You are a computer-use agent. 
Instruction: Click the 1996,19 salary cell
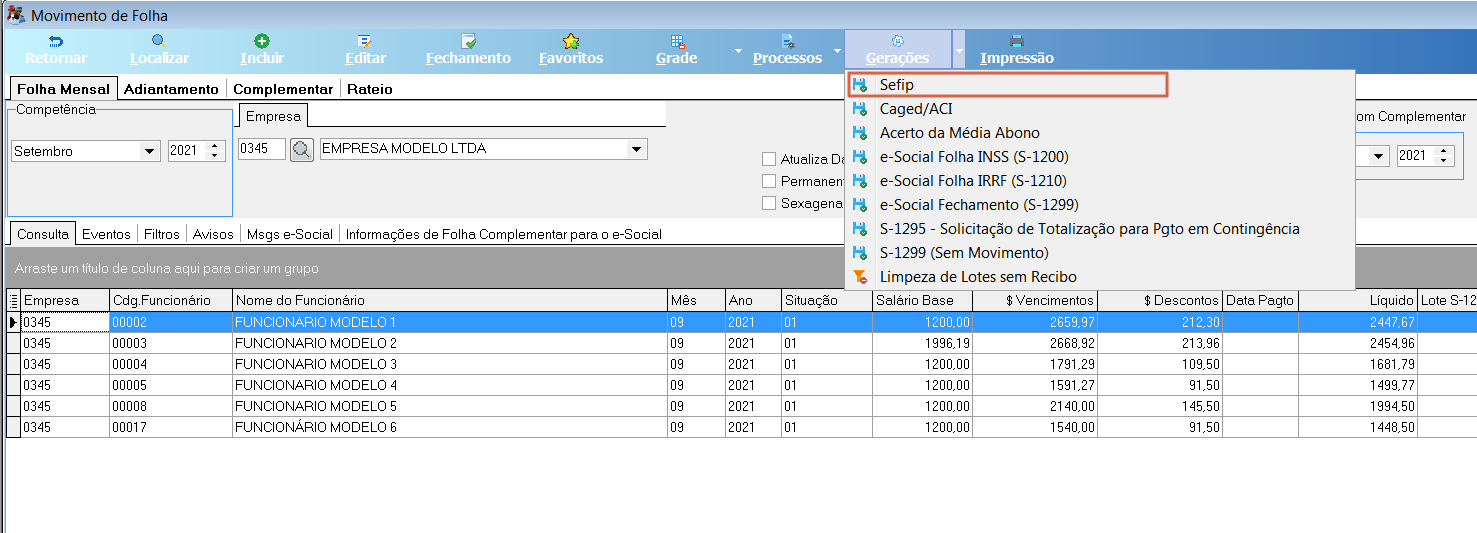pyautogui.click(x=922, y=343)
